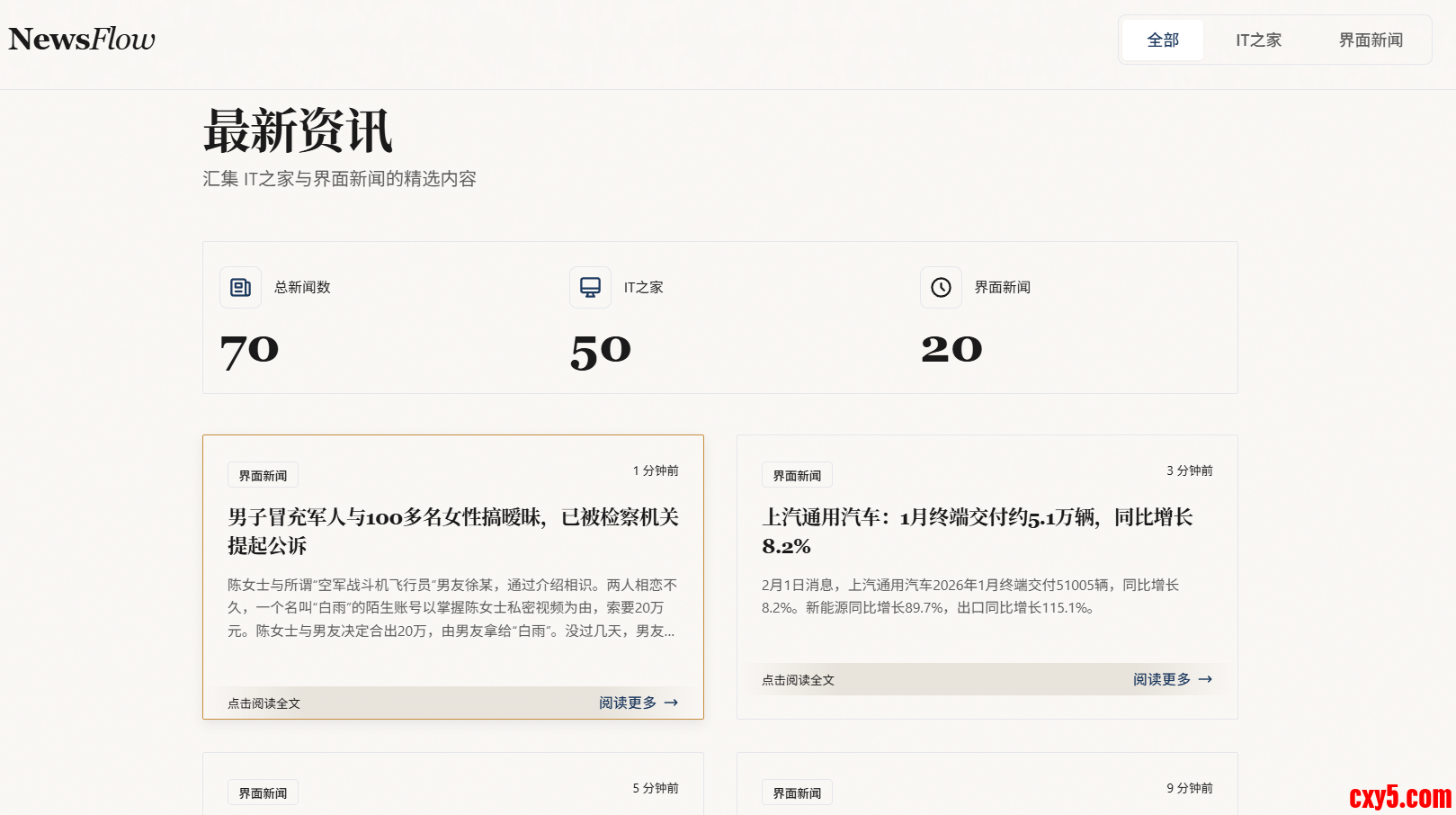
Task: Click 点击阅读全文 in the first card footer
Action: tap(264, 703)
